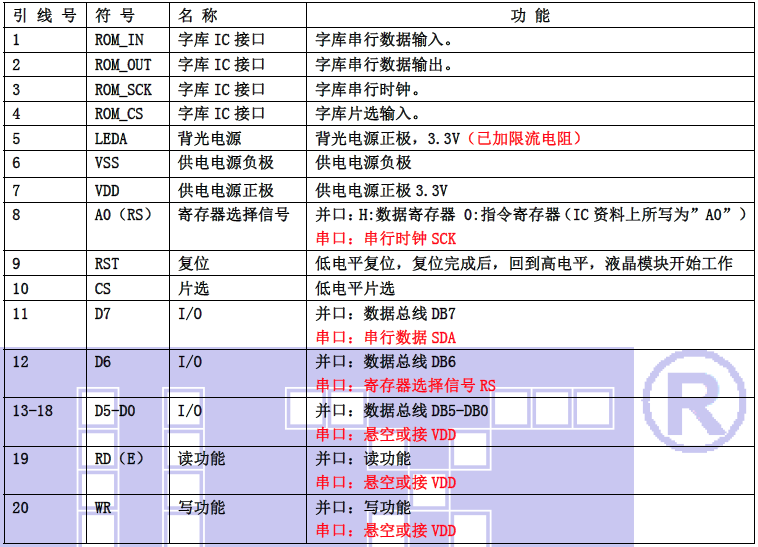This screenshot has height=547, width=758.
Task: Click the WR symbol cell
Action: 103,508
